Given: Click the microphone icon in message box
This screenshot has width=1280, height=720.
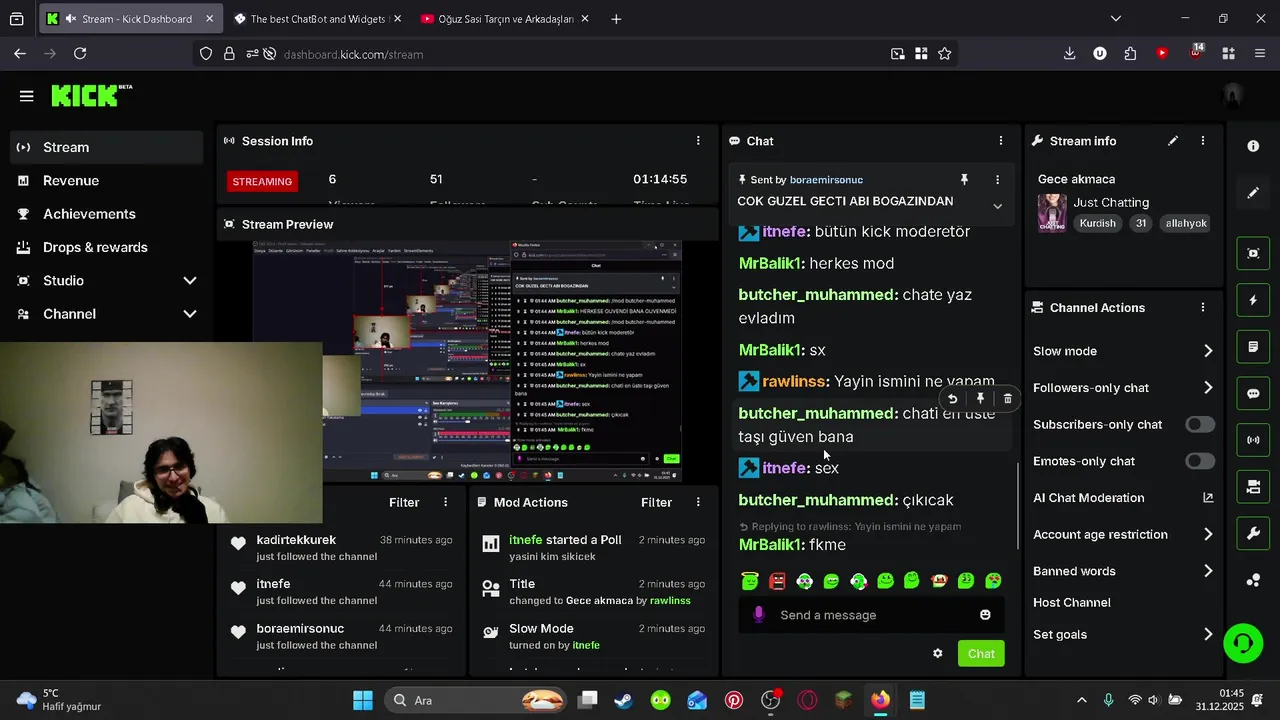Looking at the screenshot, I should point(758,615).
